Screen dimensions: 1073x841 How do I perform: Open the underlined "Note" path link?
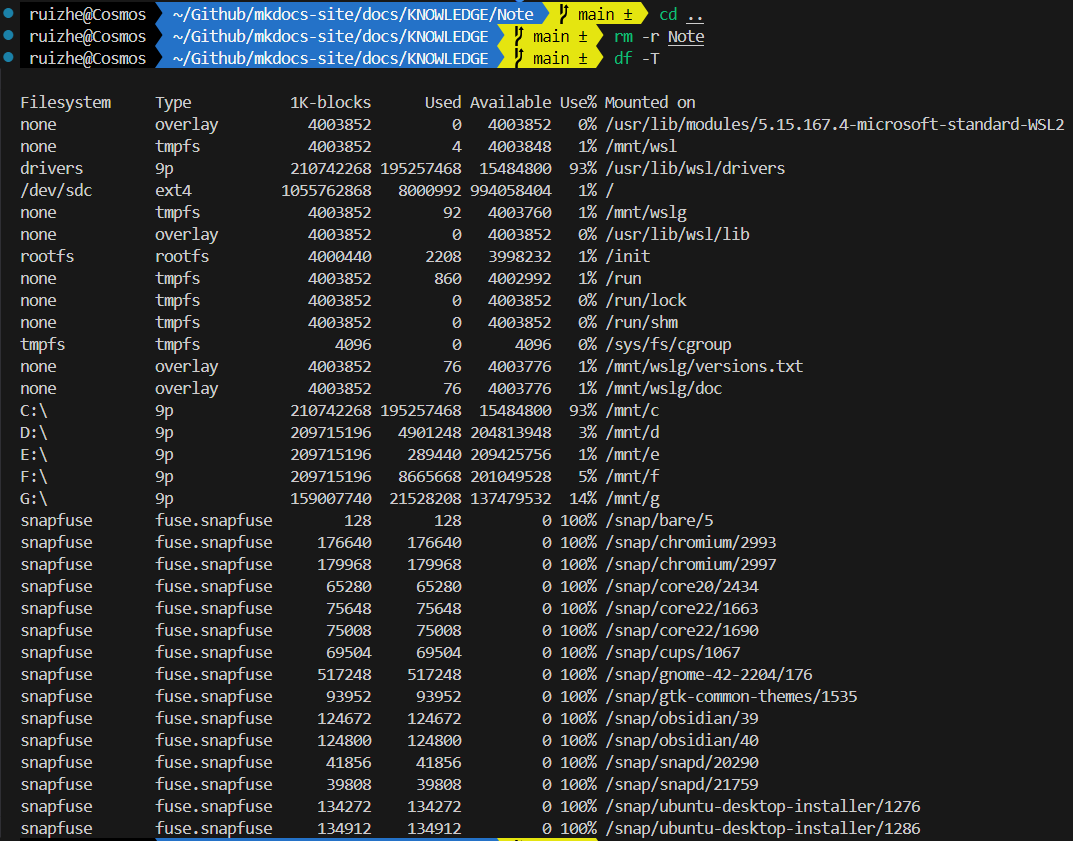click(686, 37)
